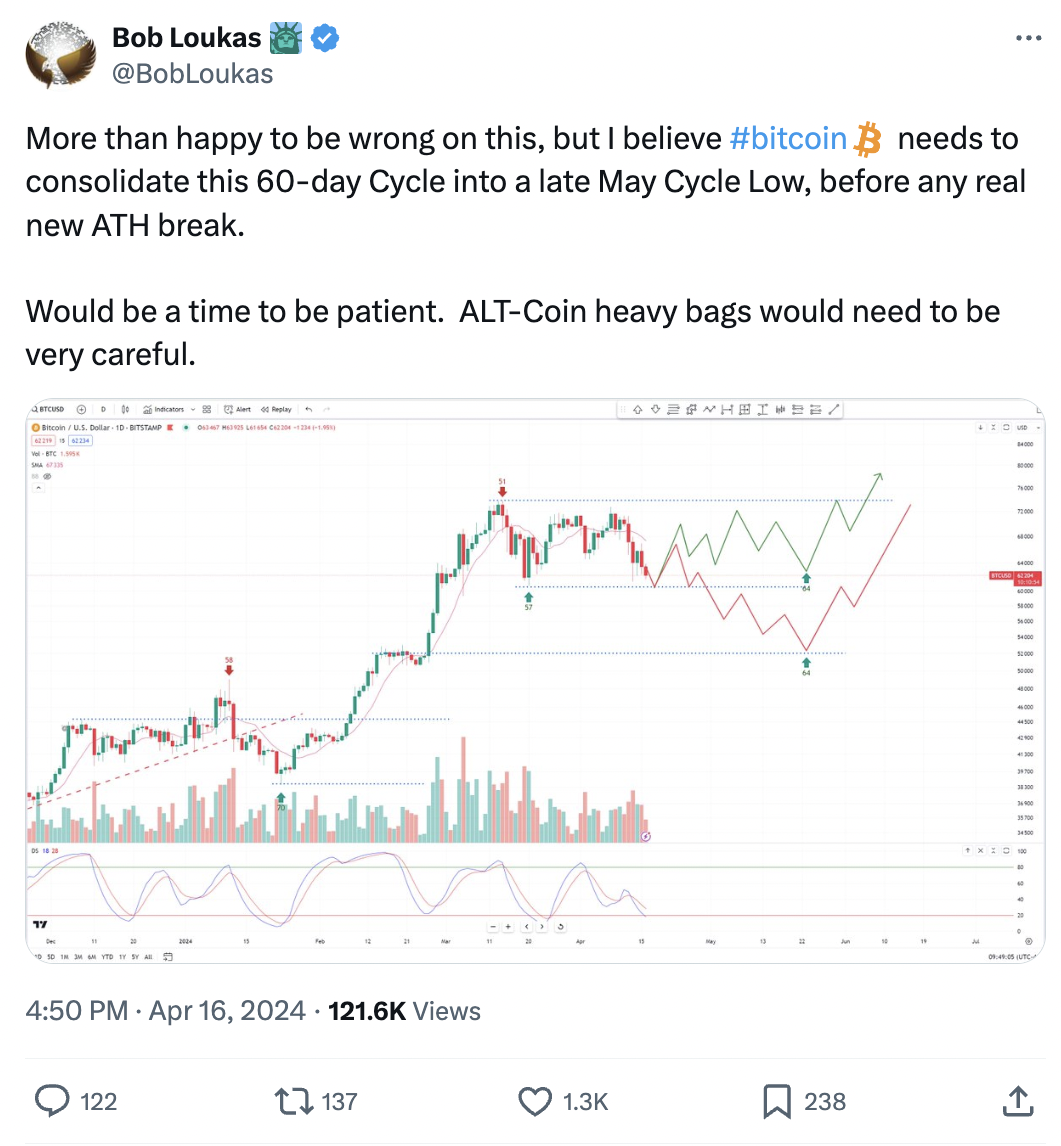Image resolution: width=1061 pixels, height=1146 pixels.
Task: Open Bob Loukas profile picture
Action: pos(61,55)
